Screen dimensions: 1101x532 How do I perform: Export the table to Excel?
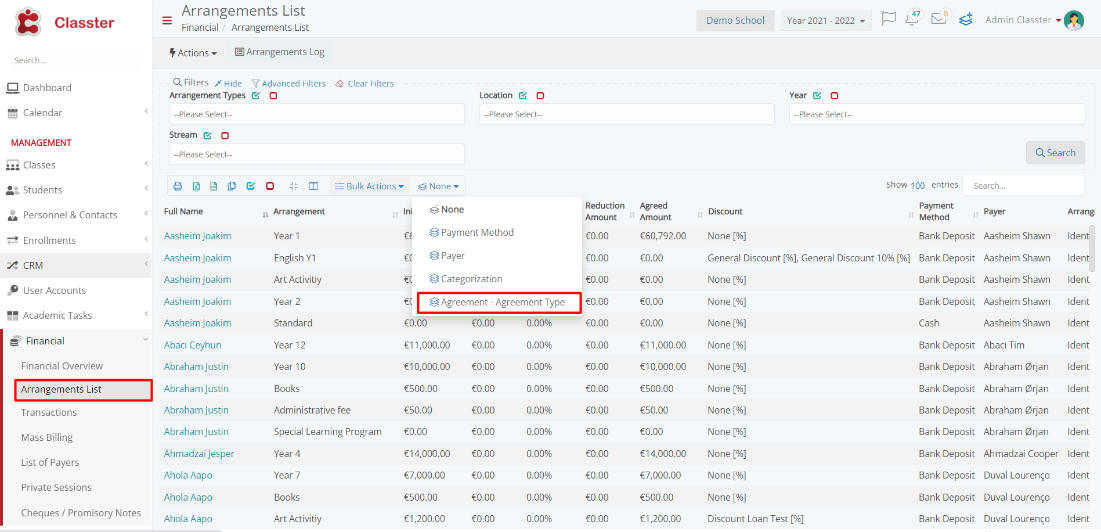[197, 186]
